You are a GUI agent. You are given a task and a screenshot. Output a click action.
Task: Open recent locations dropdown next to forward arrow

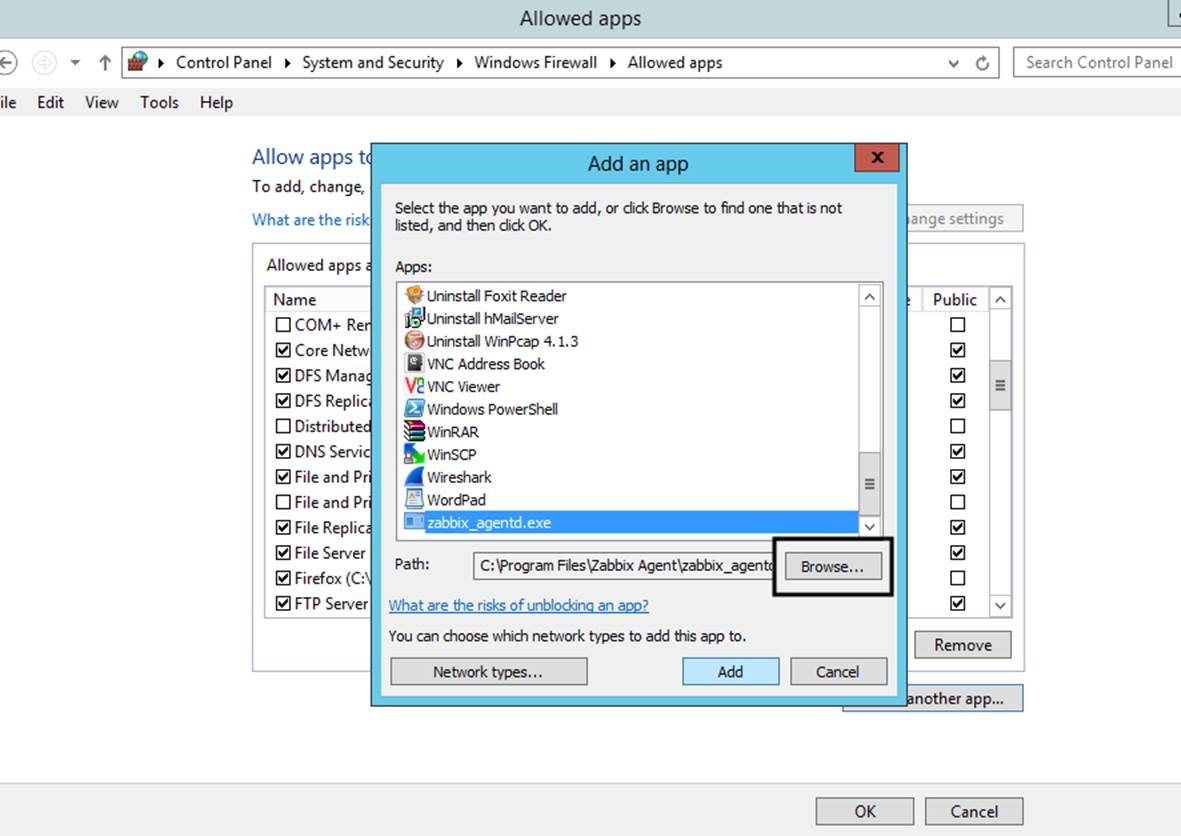(x=75, y=63)
